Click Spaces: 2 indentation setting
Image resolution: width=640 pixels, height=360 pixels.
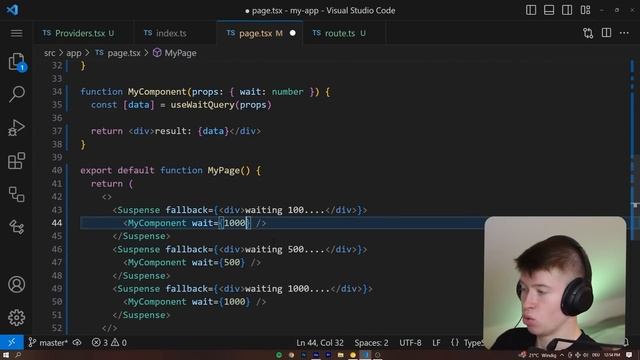tap(371, 343)
